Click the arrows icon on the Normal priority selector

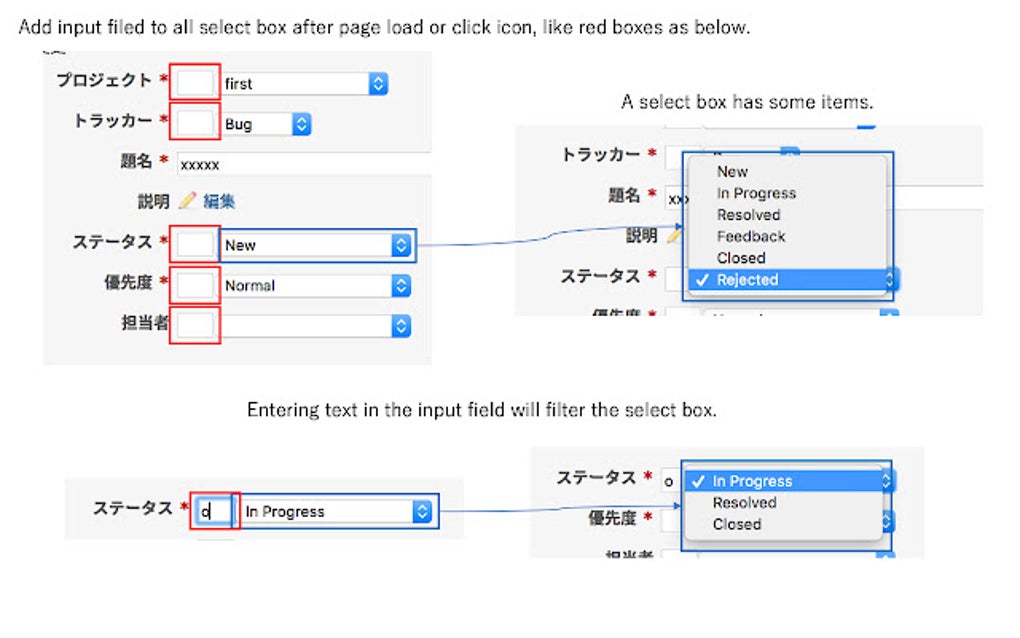[400, 285]
